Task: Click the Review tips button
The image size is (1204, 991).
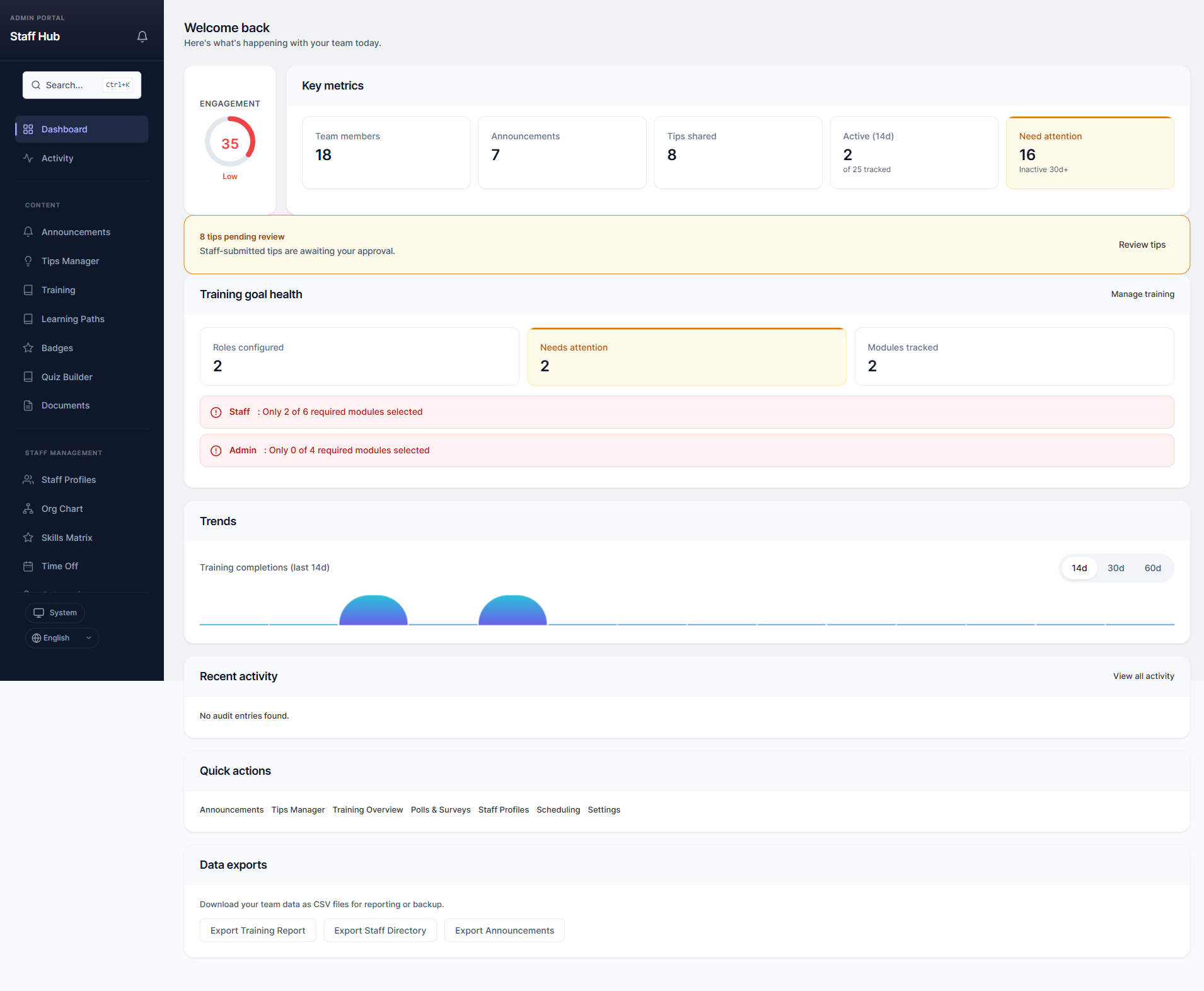Action: pyautogui.click(x=1142, y=245)
